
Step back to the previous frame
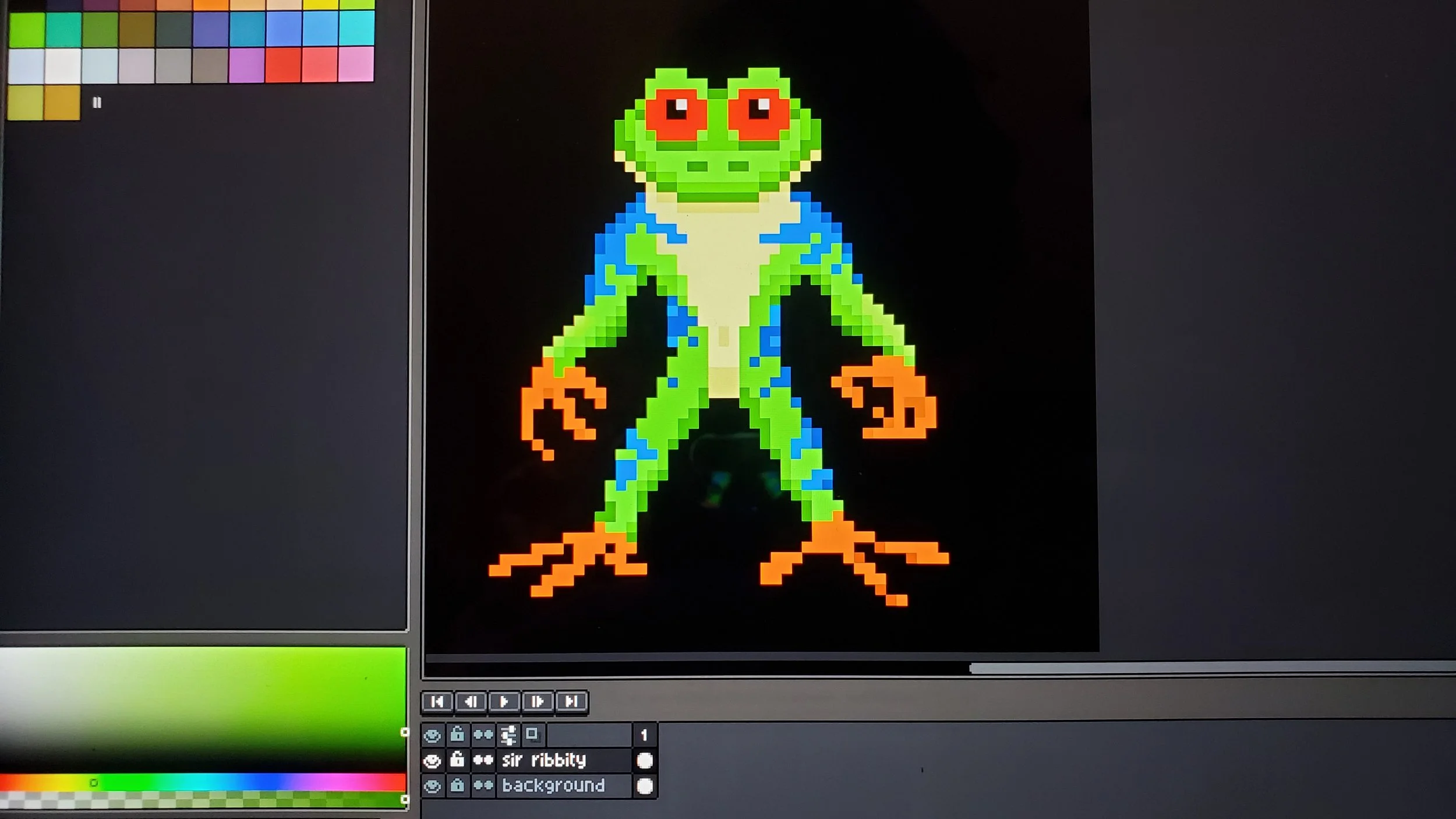click(x=471, y=702)
